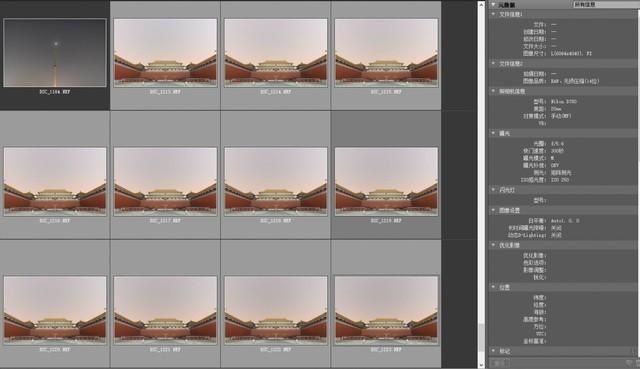Click the ISO 250 sensitivity value
640x369 pixels.
[560, 180]
